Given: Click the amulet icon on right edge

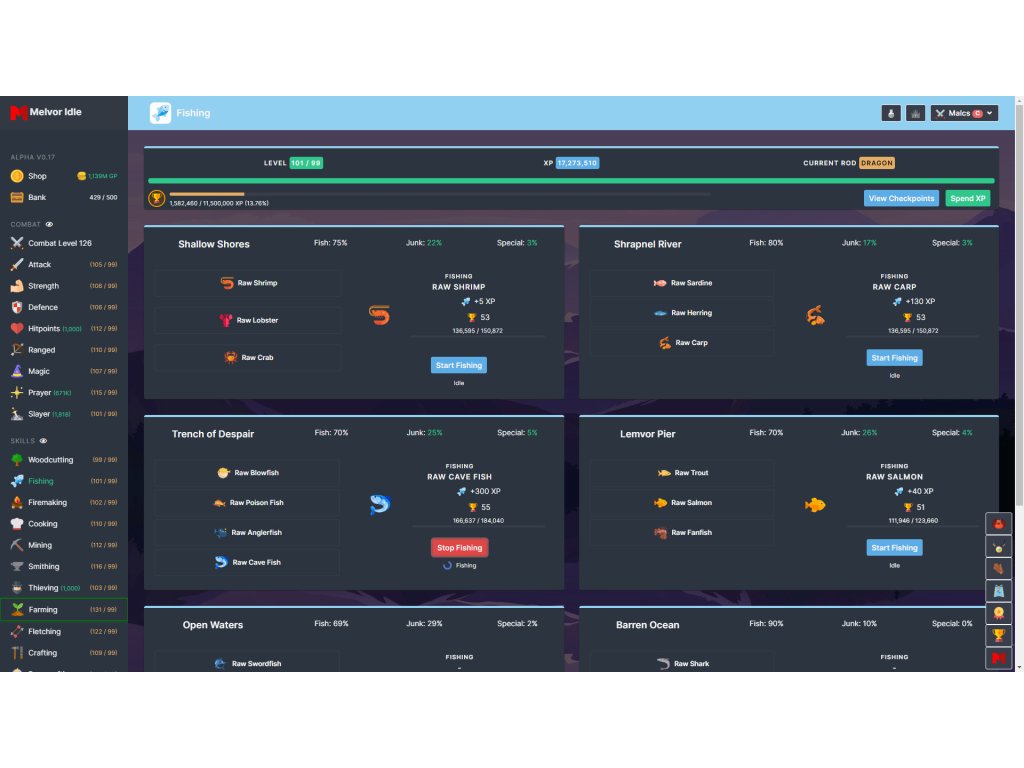Looking at the screenshot, I should 998,547.
